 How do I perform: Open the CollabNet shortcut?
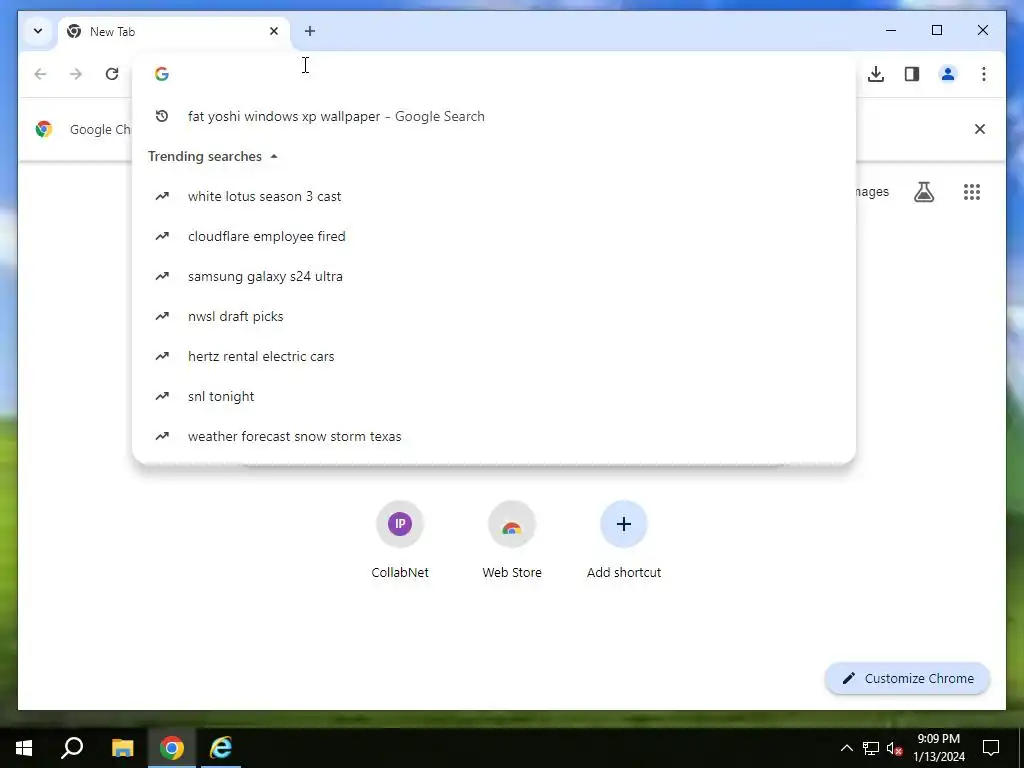click(400, 539)
